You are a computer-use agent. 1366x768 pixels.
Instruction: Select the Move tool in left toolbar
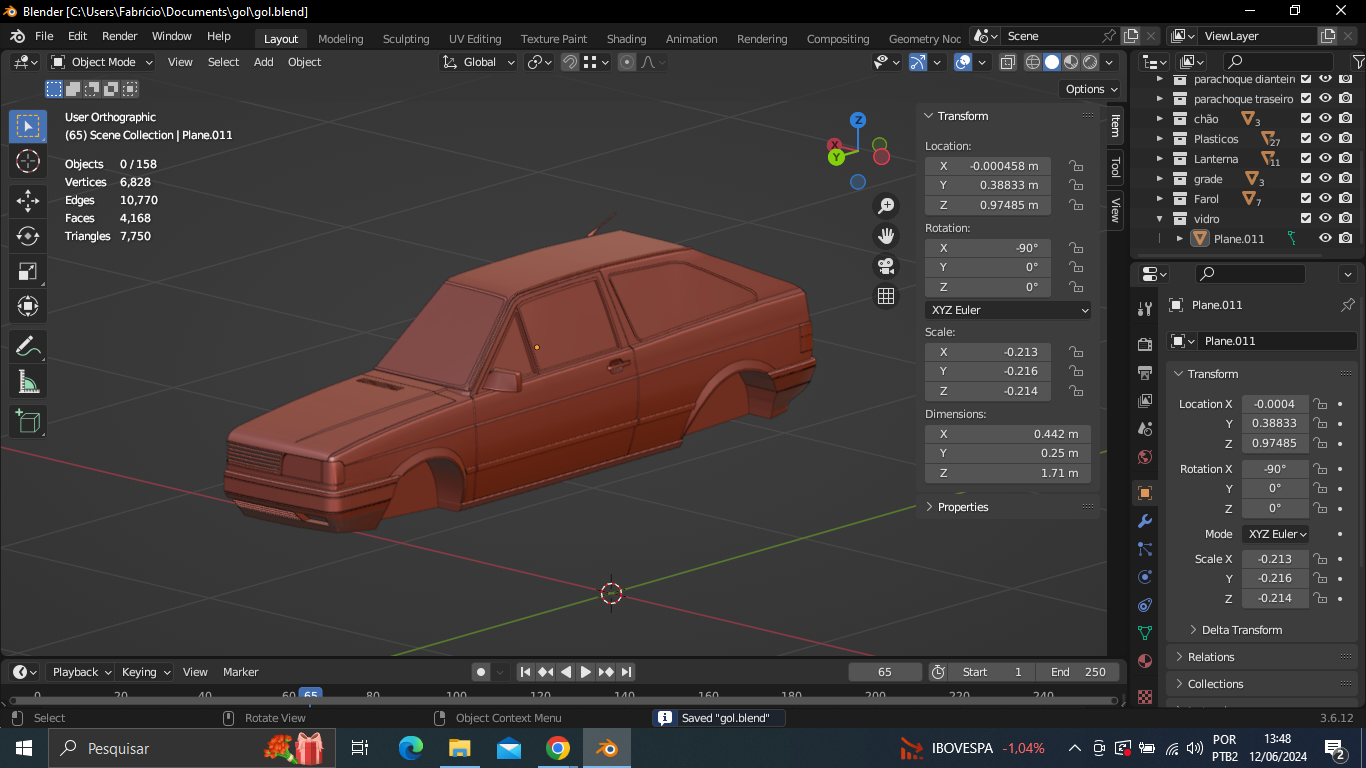28,200
